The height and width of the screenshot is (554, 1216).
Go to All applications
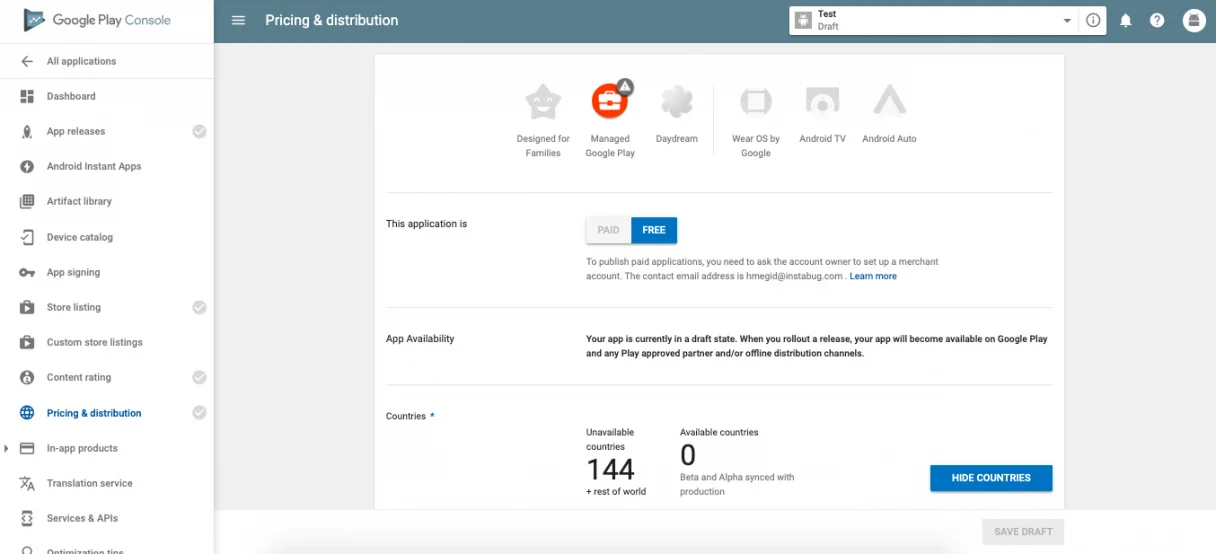81,61
